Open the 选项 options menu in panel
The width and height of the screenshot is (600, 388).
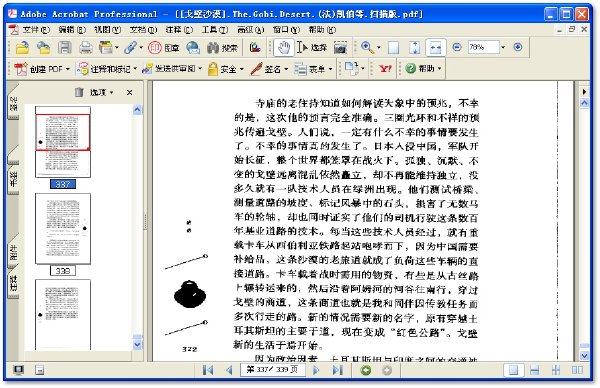tap(101, 92)
